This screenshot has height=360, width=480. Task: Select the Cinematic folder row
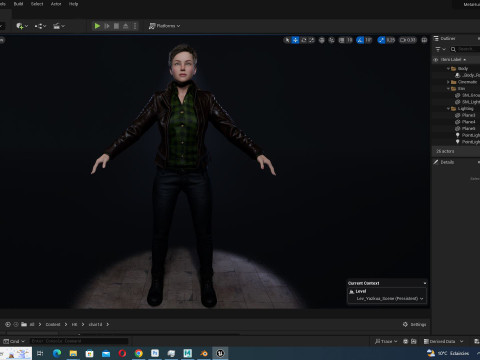click(464, 82)
